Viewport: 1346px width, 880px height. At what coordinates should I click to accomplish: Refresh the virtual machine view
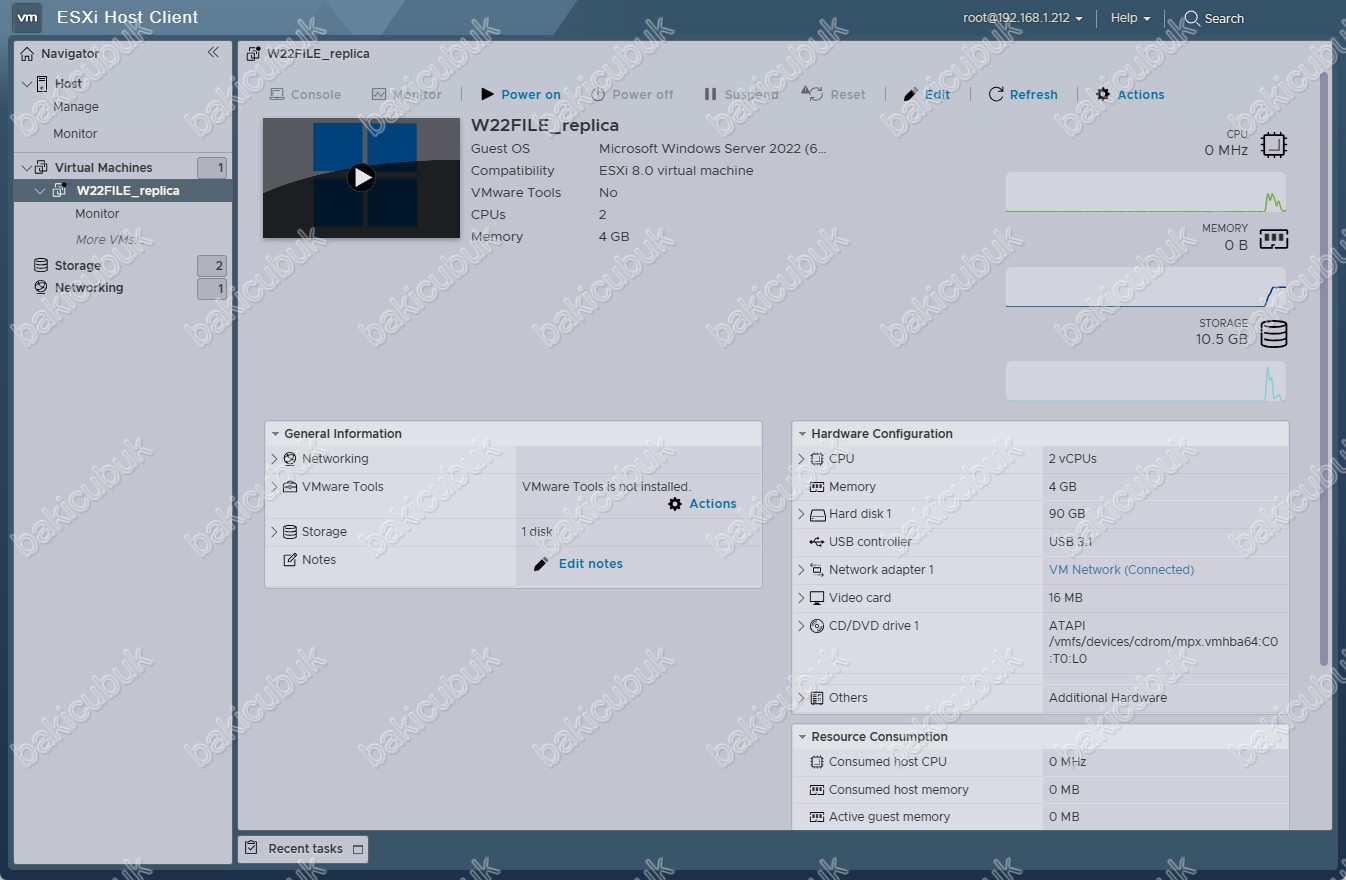[x=1023, y=95]
